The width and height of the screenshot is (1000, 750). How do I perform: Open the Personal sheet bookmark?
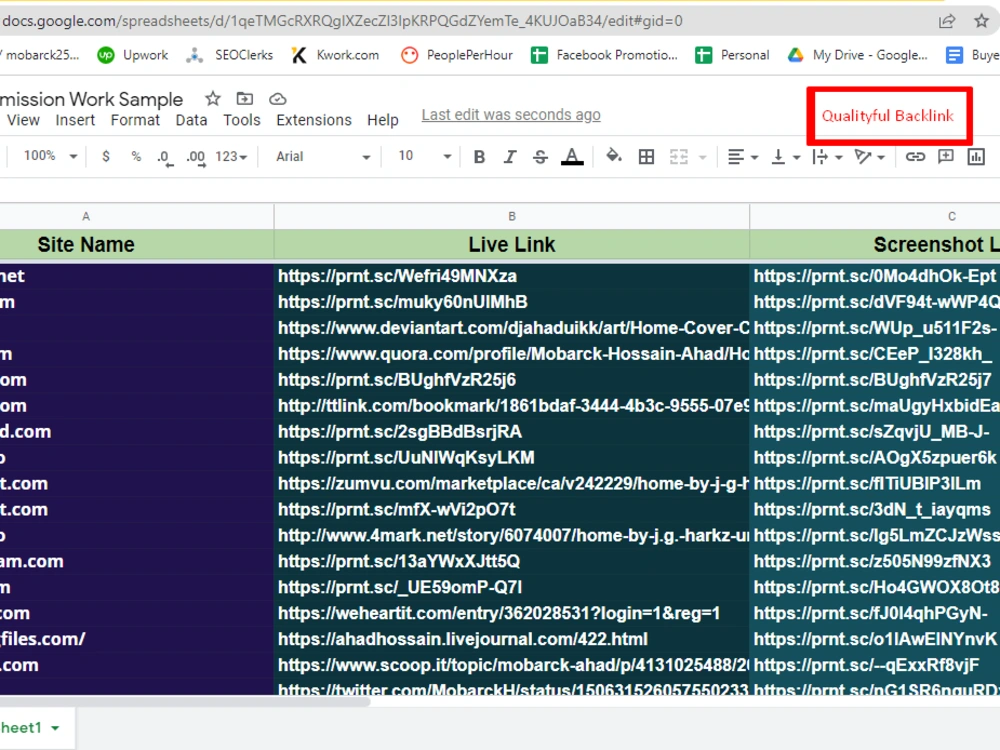click(x=732, y=55)
